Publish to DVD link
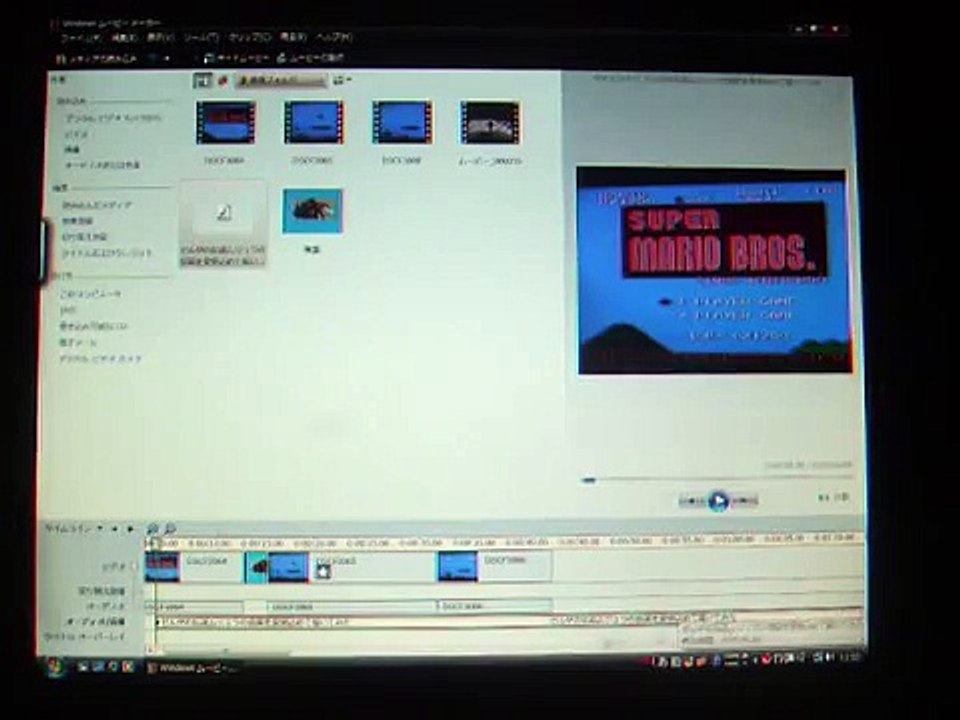 [x=68, y=310]
